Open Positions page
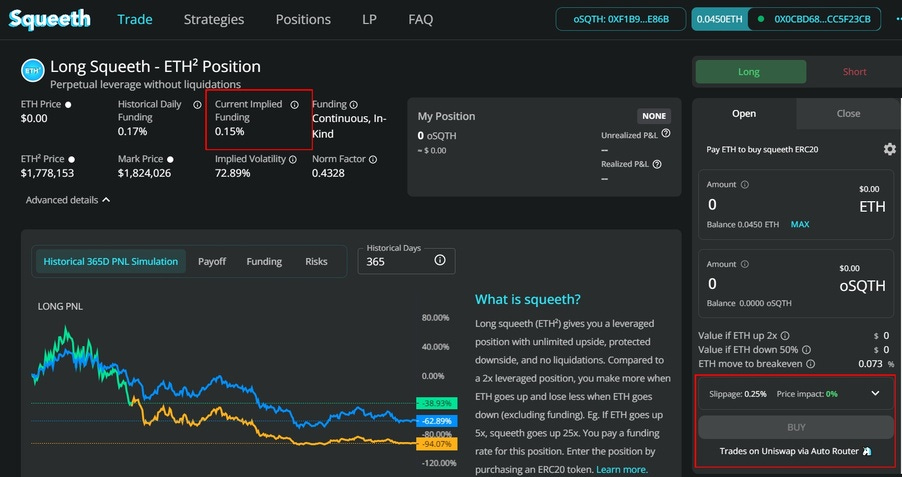 (x=303, y=19)
